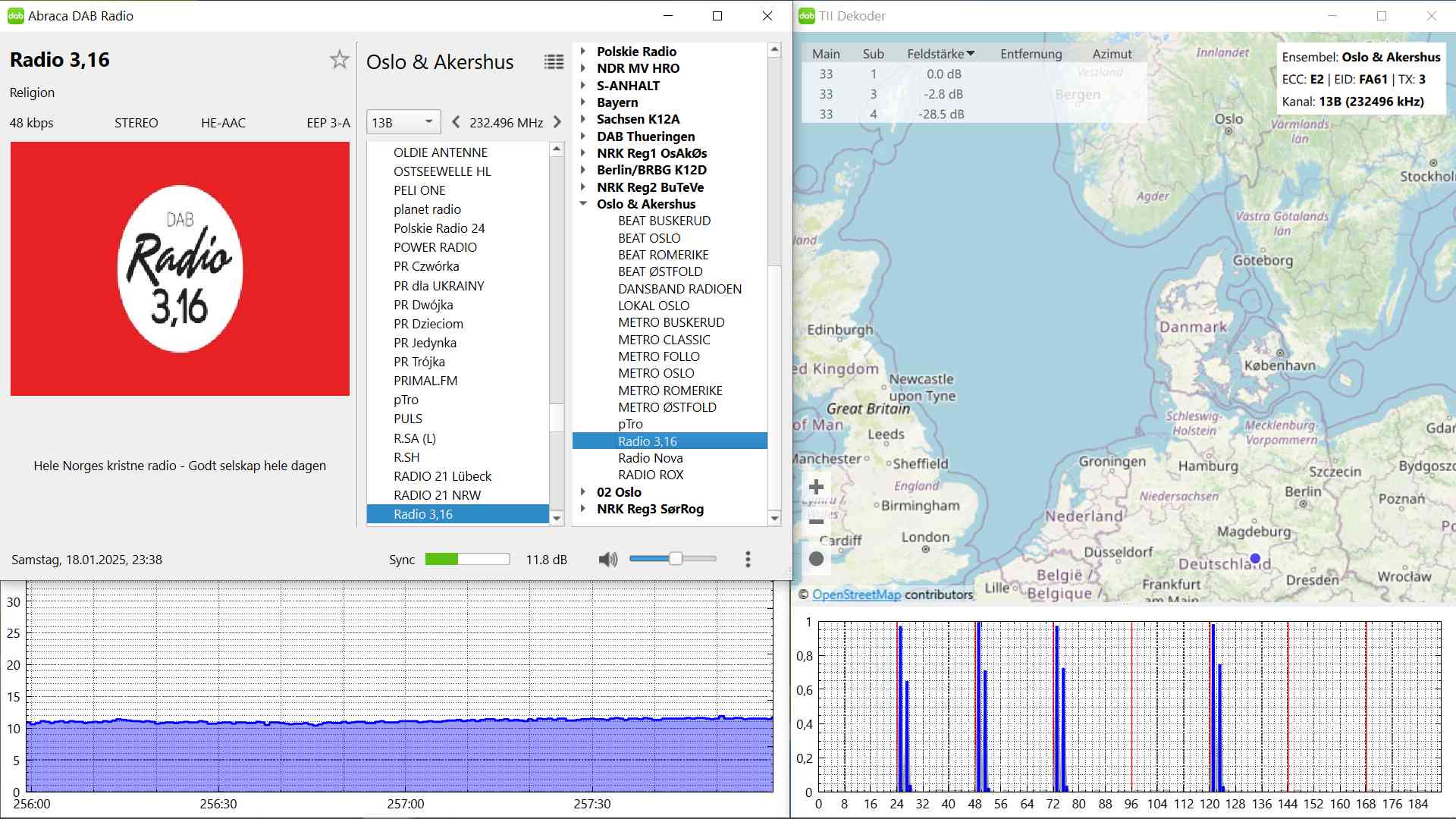The image size is (1456, 819).
Task: Collapse the Oslo & Akershus ensemble
Action: click(x=583, y=204)
